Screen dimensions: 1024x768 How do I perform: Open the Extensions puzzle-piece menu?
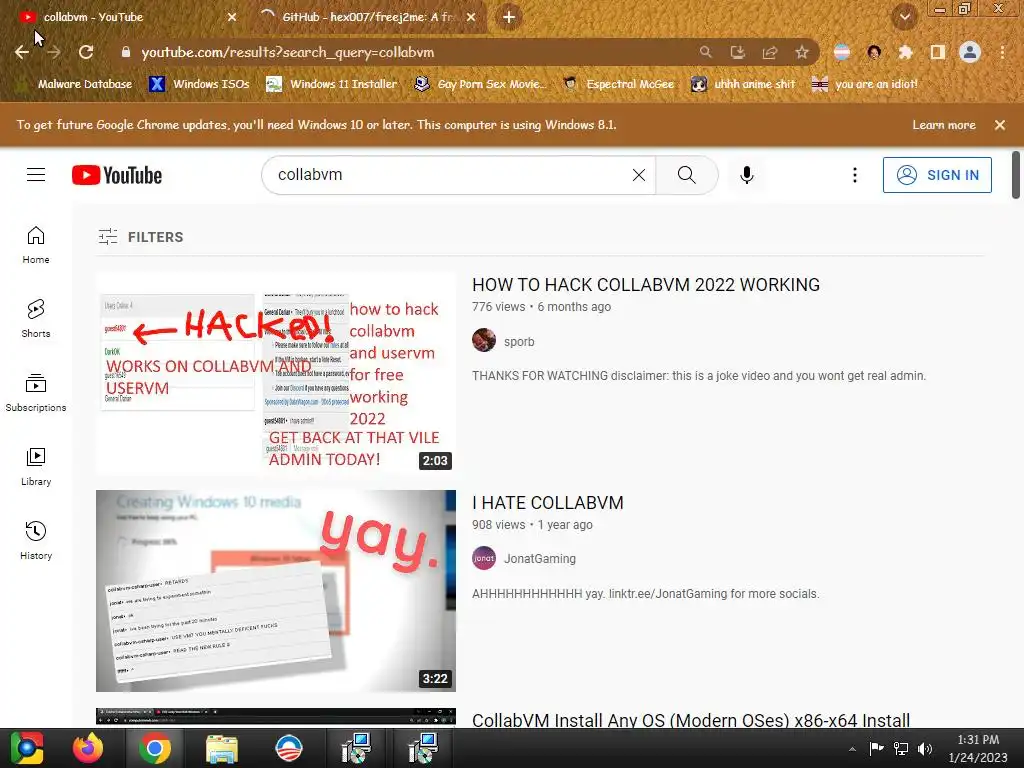coord(905,52)
